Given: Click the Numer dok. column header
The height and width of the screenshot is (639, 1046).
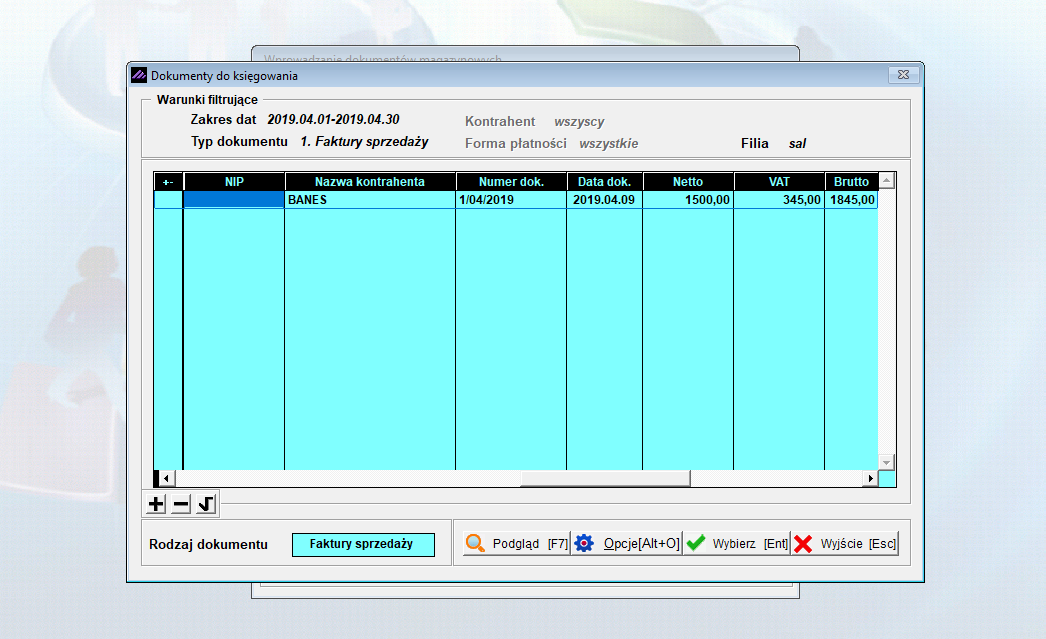Looking at the screenshot, I should pos(511,181).
